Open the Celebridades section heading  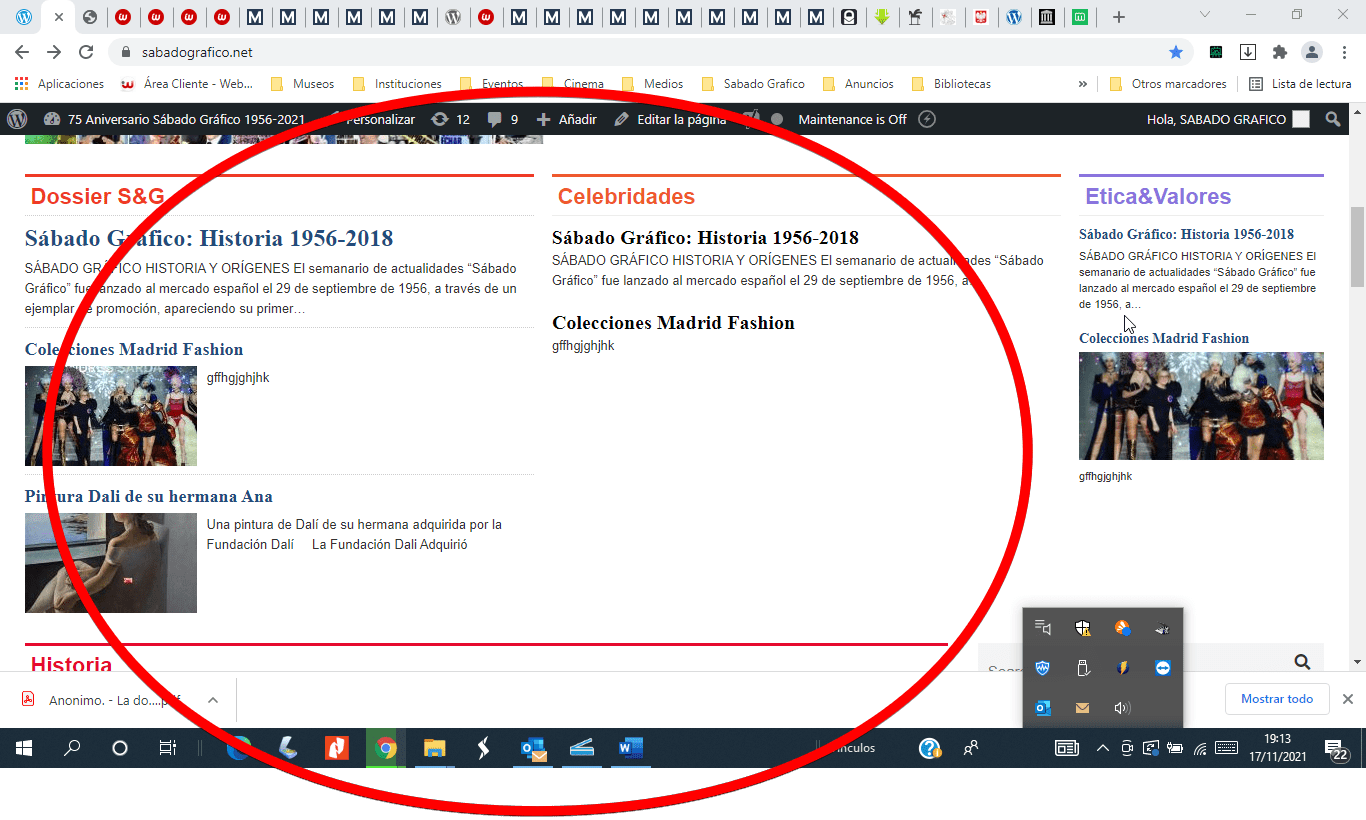pos(626,196)
